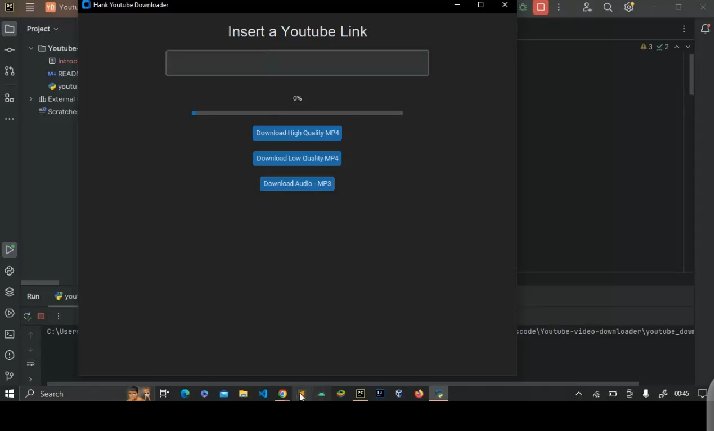The height and width of the screenshot is (431, 714).
Task: Click the Windows taskbar search box
Action: point(87,394)
